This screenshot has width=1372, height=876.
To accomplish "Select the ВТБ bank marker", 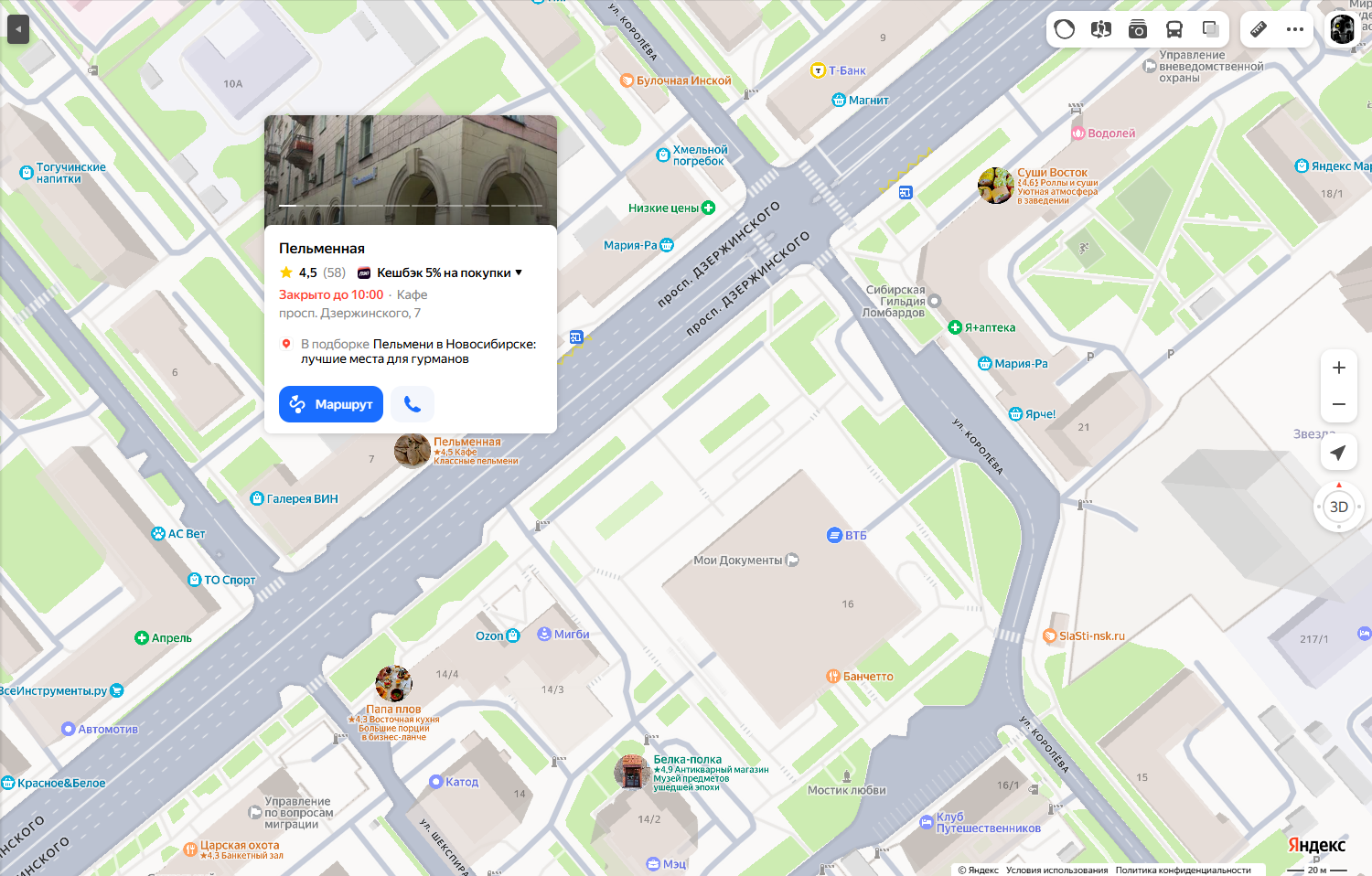I will click(x=834, y=536).
